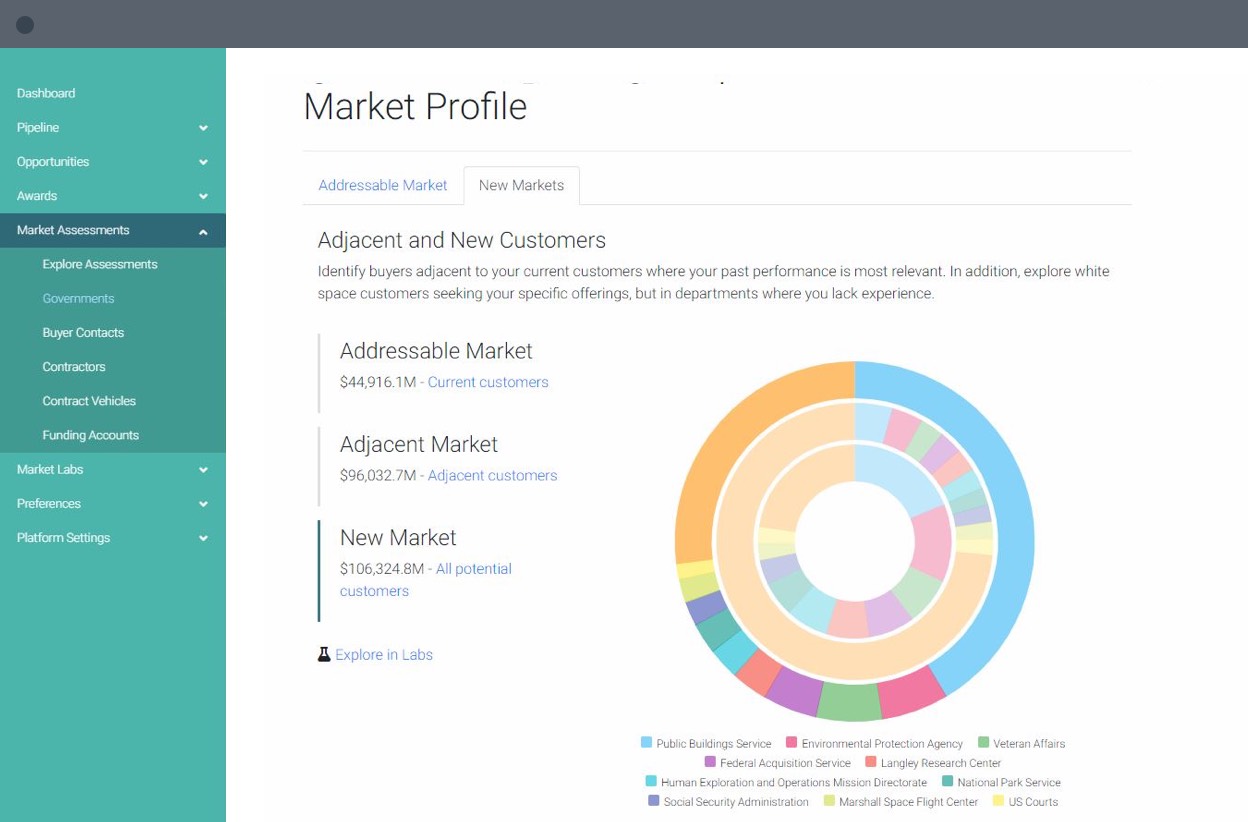
Task: Expand the Awards chevron arrow
Action: (x=203, y=196)
